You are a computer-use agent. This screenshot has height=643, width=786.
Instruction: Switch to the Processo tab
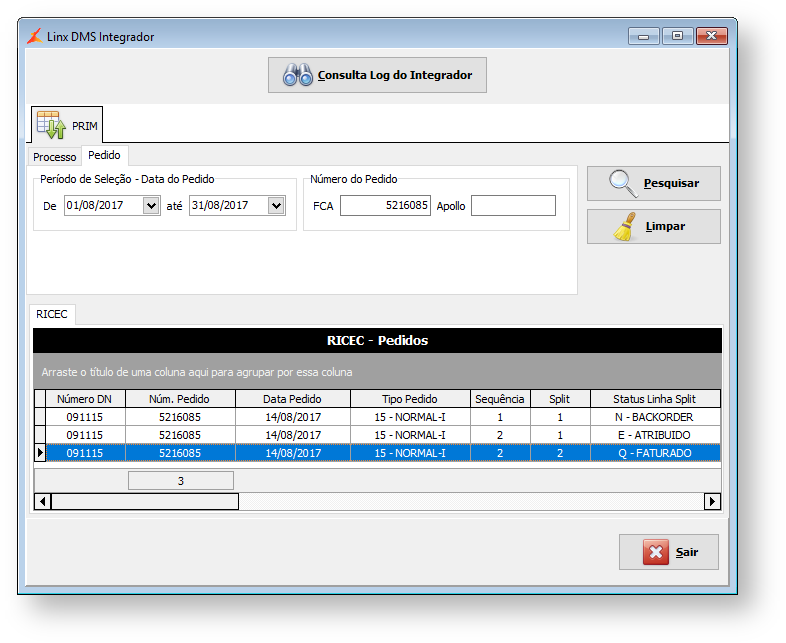pos(55,157)
